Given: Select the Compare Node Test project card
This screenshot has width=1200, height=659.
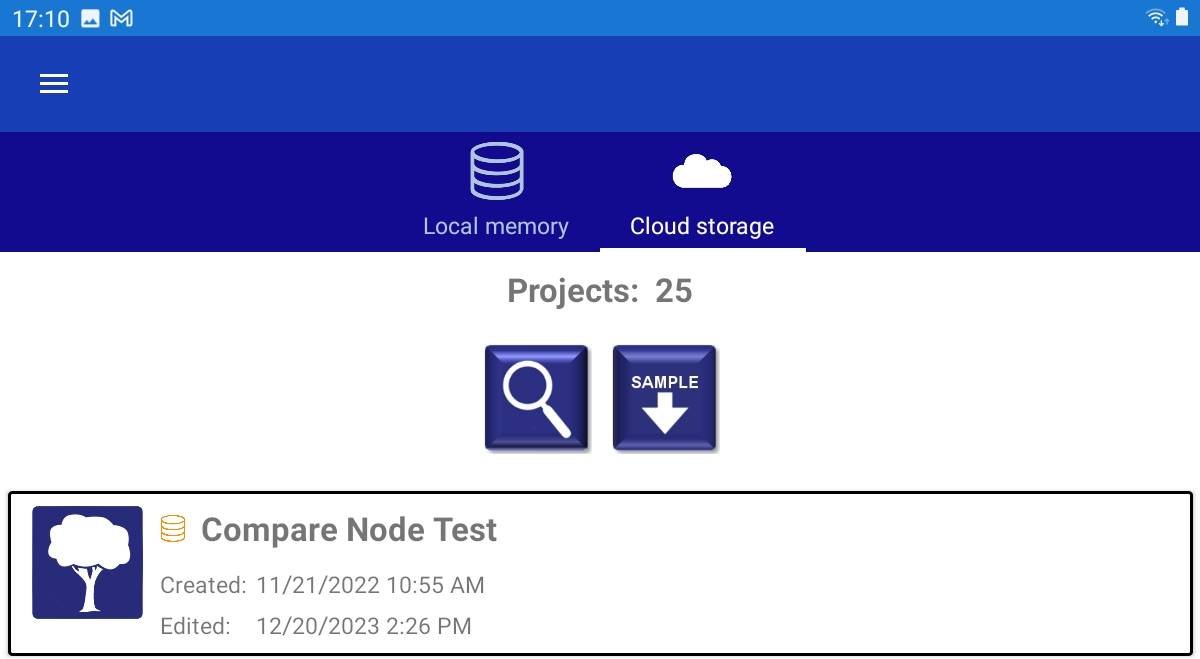Looking at the screenshot, I should click(x=600, y=574).
